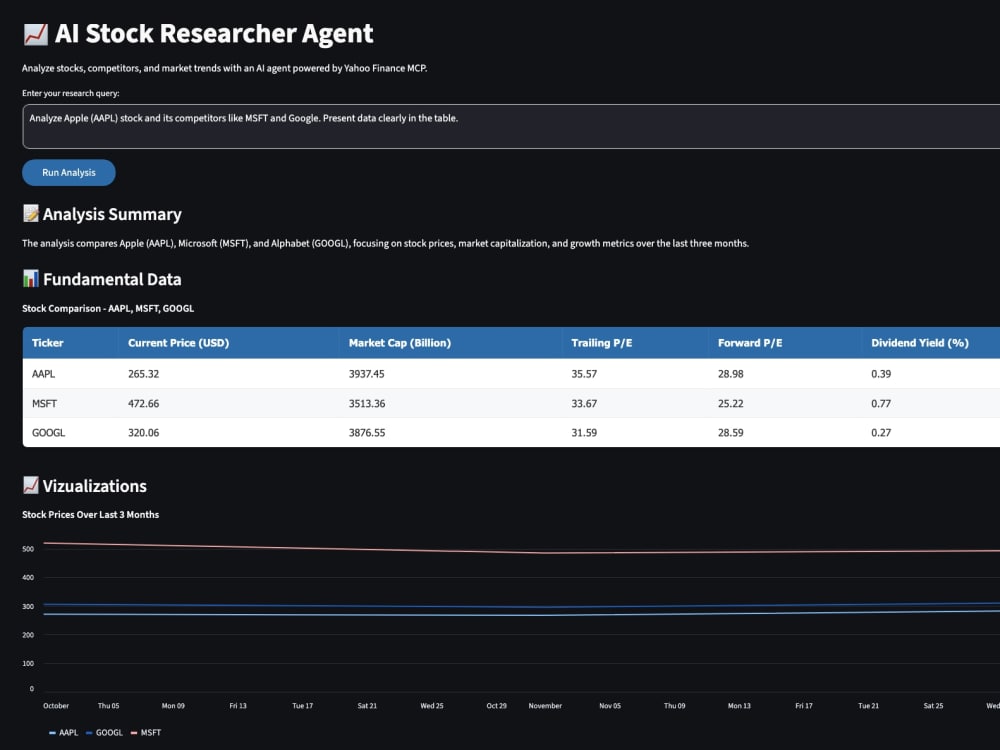Click GOOGL price value 320.06
This screenshot has height=750, width=1000.
tap(143, 432)
